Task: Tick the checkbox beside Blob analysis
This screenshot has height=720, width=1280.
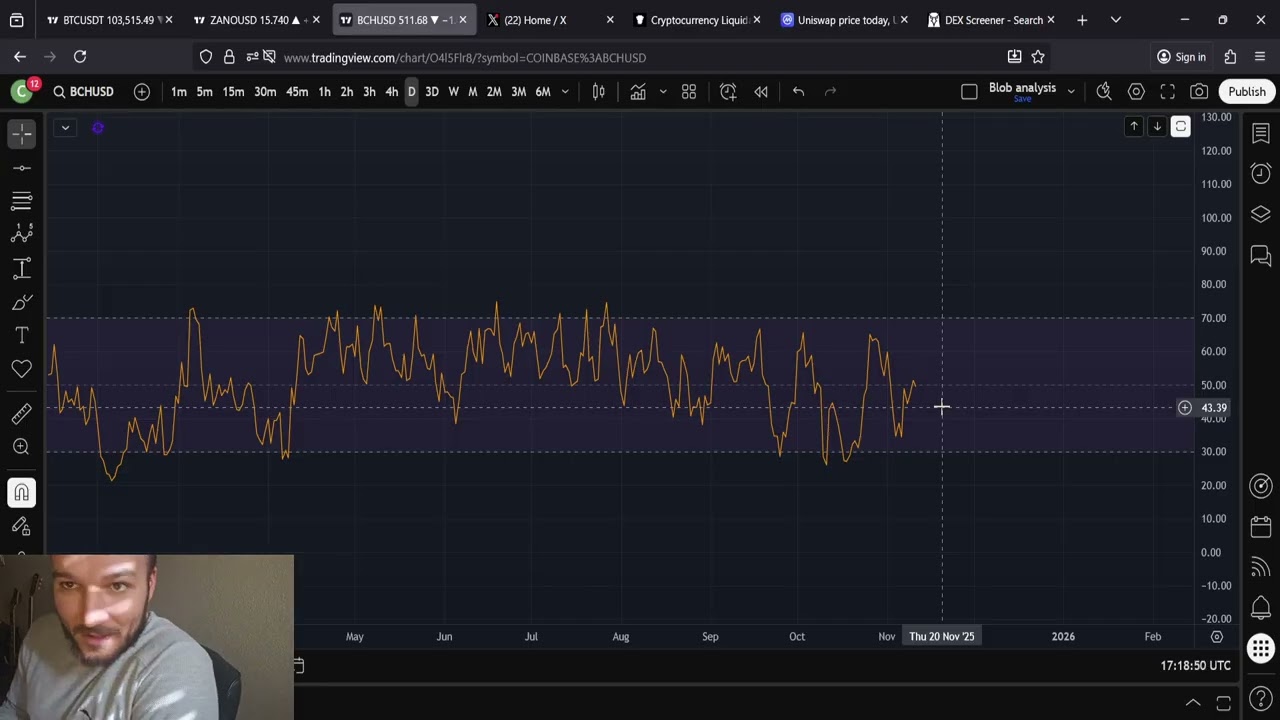Action: click(x=969, y=92)
